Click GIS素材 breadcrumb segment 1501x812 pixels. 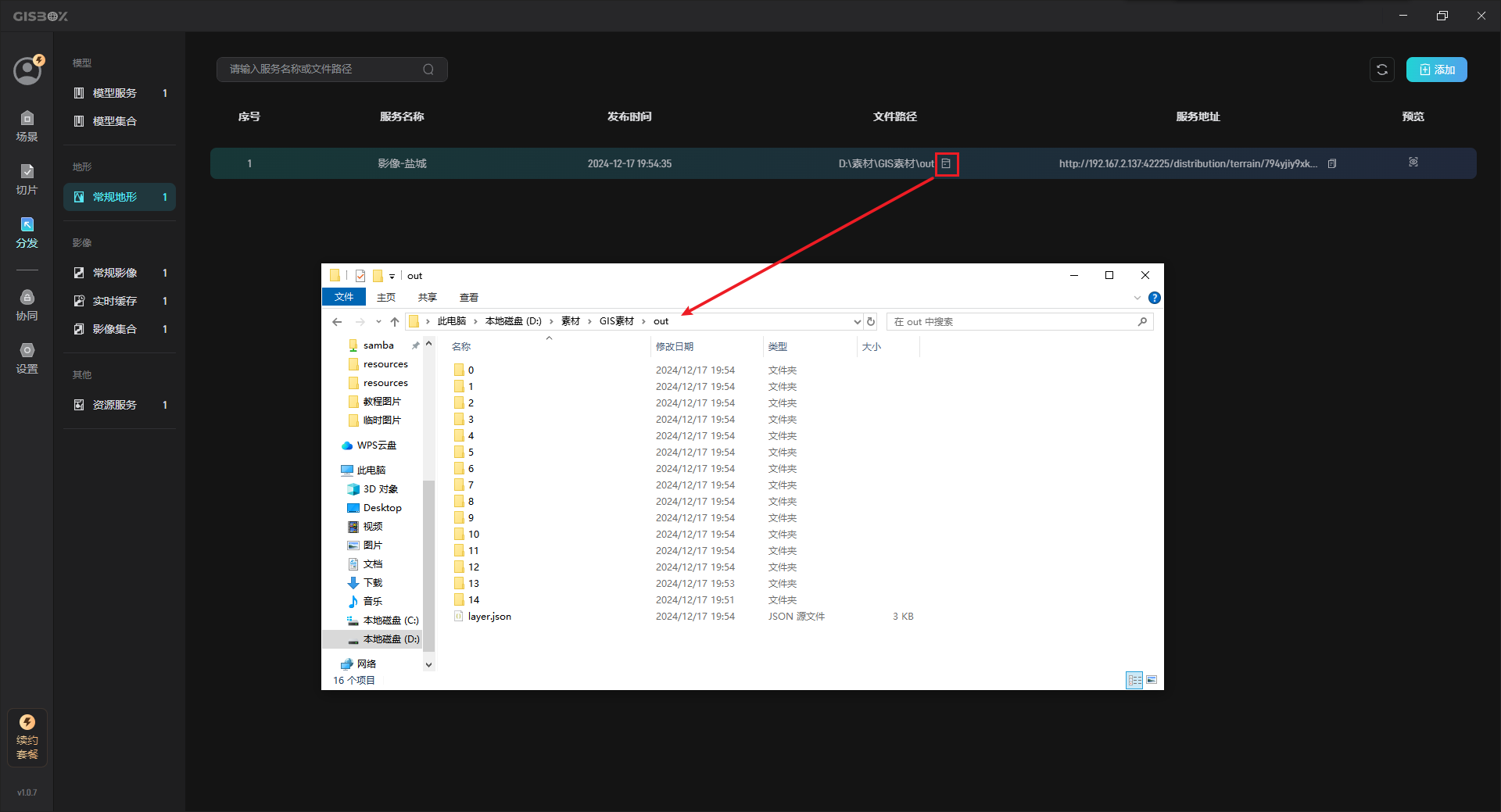pyautogui.click(x=617, y=321)
